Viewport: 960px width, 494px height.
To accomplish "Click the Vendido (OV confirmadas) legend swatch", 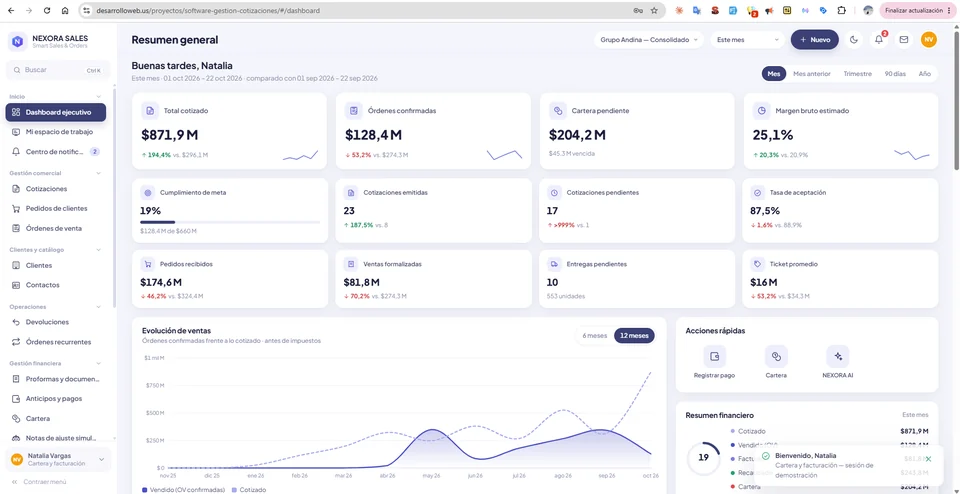I will [144, 490].
